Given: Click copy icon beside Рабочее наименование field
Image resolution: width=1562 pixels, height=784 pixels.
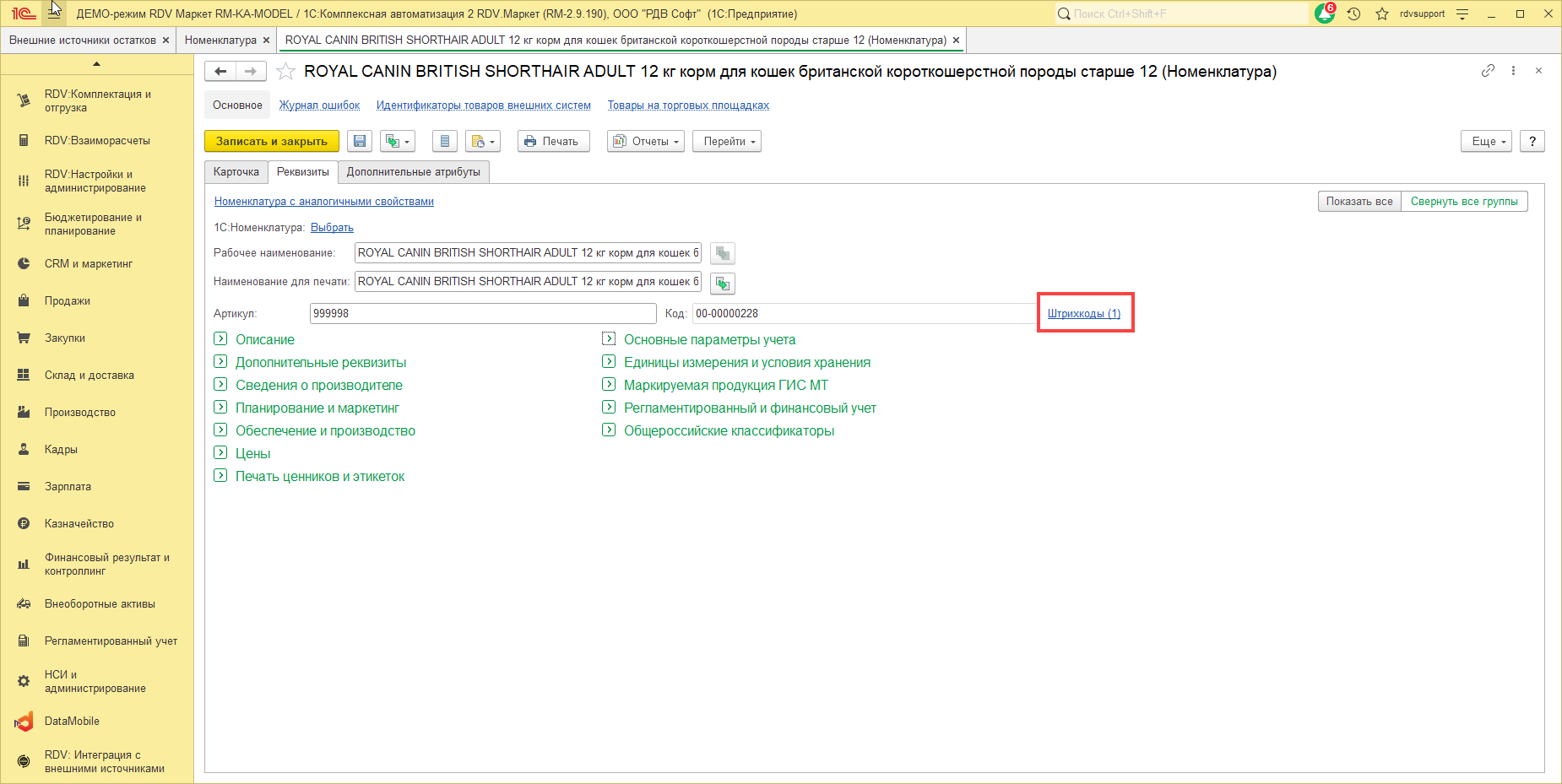Looking at the screenshot, I should click(723, 253).
